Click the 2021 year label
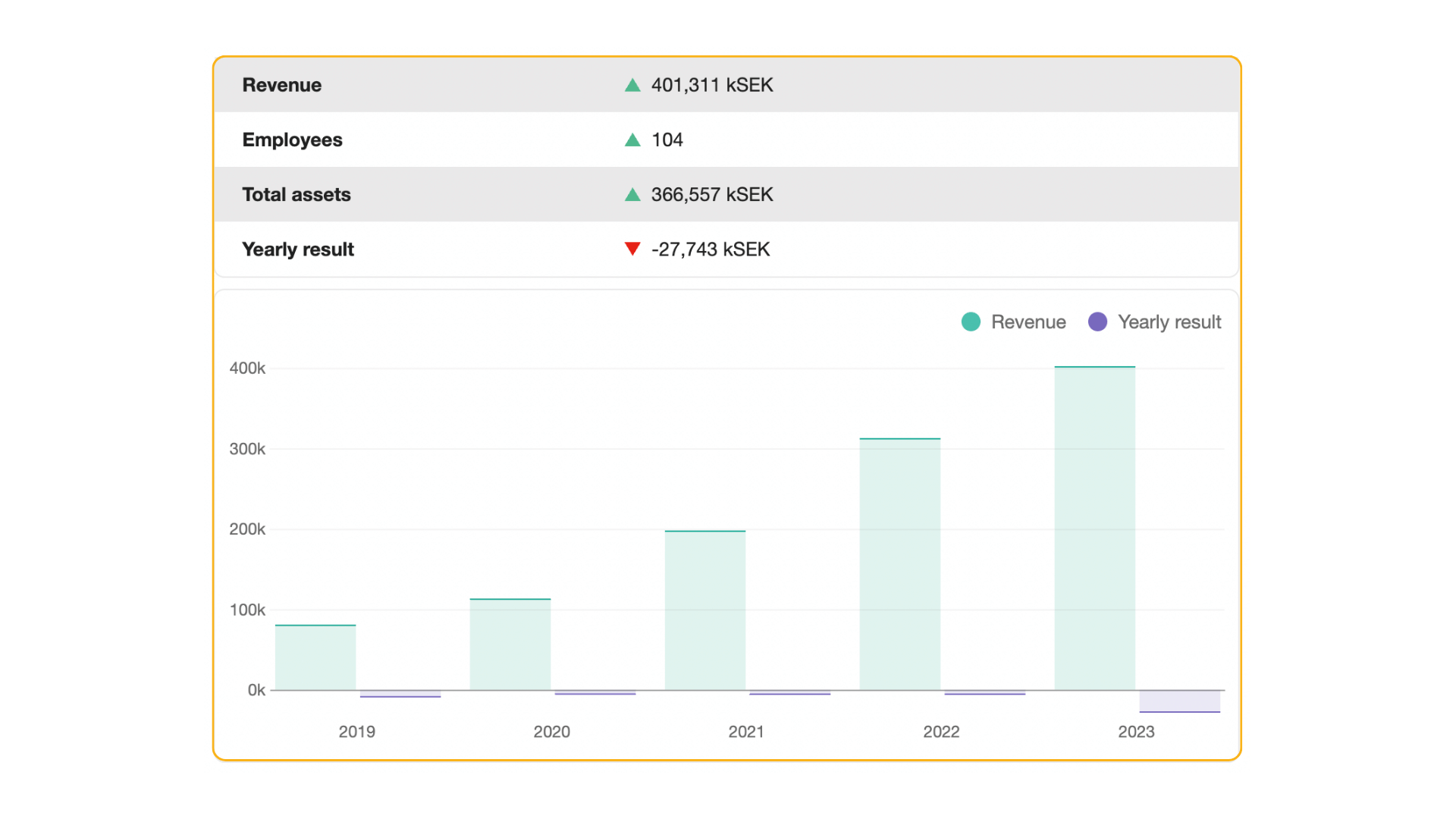 point(746,732)
